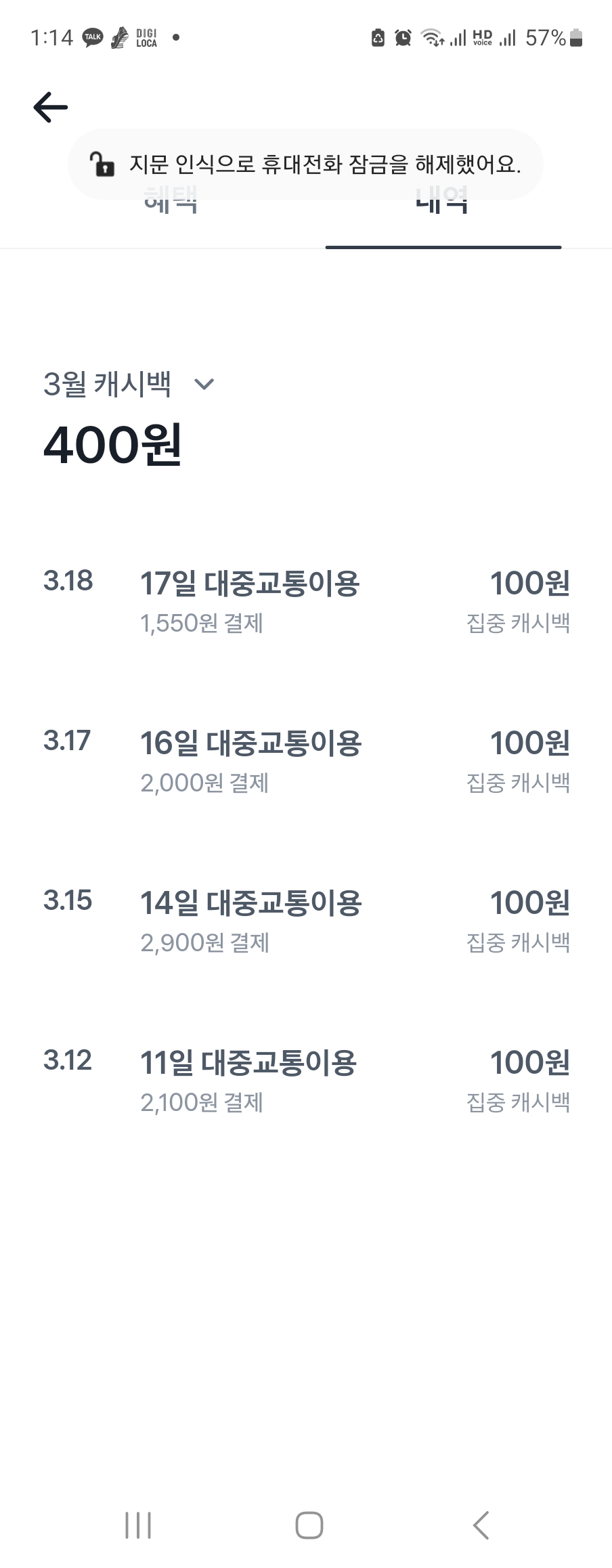Open the month selector chevron arrow

click(x=204, y=385)
